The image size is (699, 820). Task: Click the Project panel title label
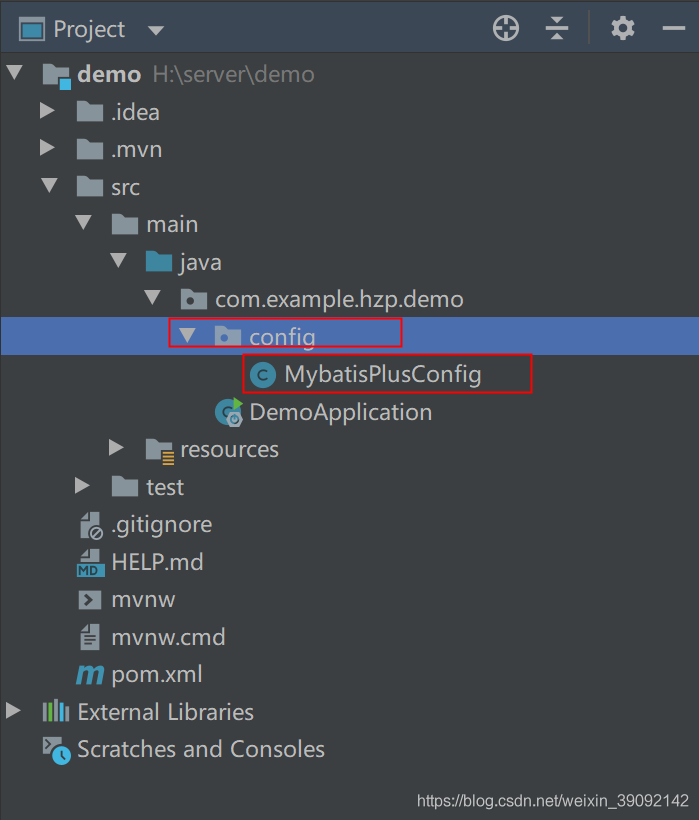click(89, 29)
